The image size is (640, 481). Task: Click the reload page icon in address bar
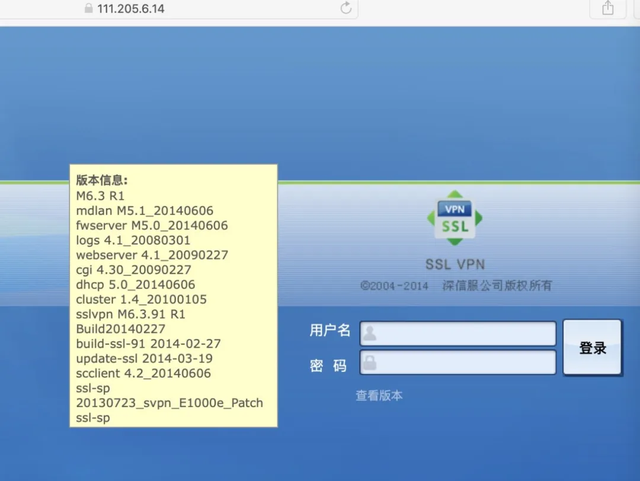pyautogui.click(x=346, y=8)
